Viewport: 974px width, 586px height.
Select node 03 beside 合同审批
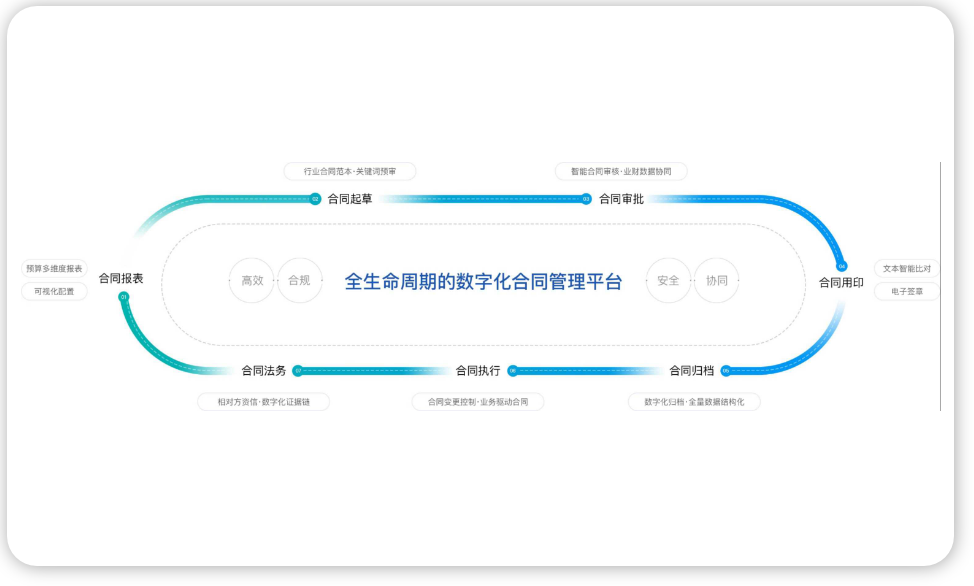coord(586,199)
